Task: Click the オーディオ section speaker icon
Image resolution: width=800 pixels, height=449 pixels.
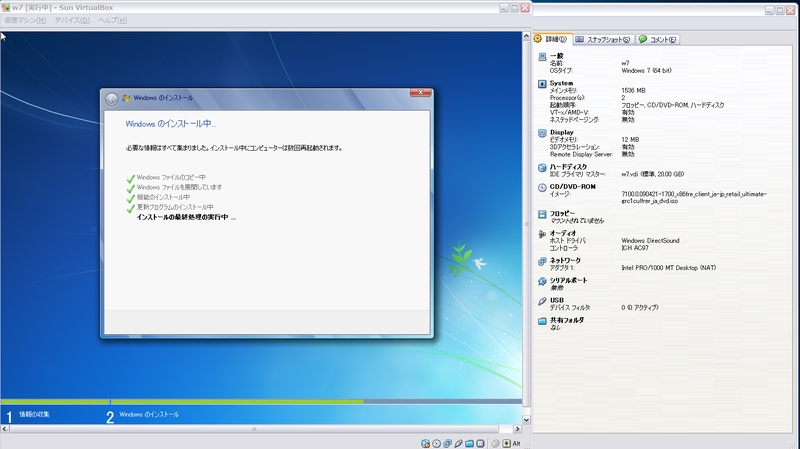Action: (x=542, y=234)
